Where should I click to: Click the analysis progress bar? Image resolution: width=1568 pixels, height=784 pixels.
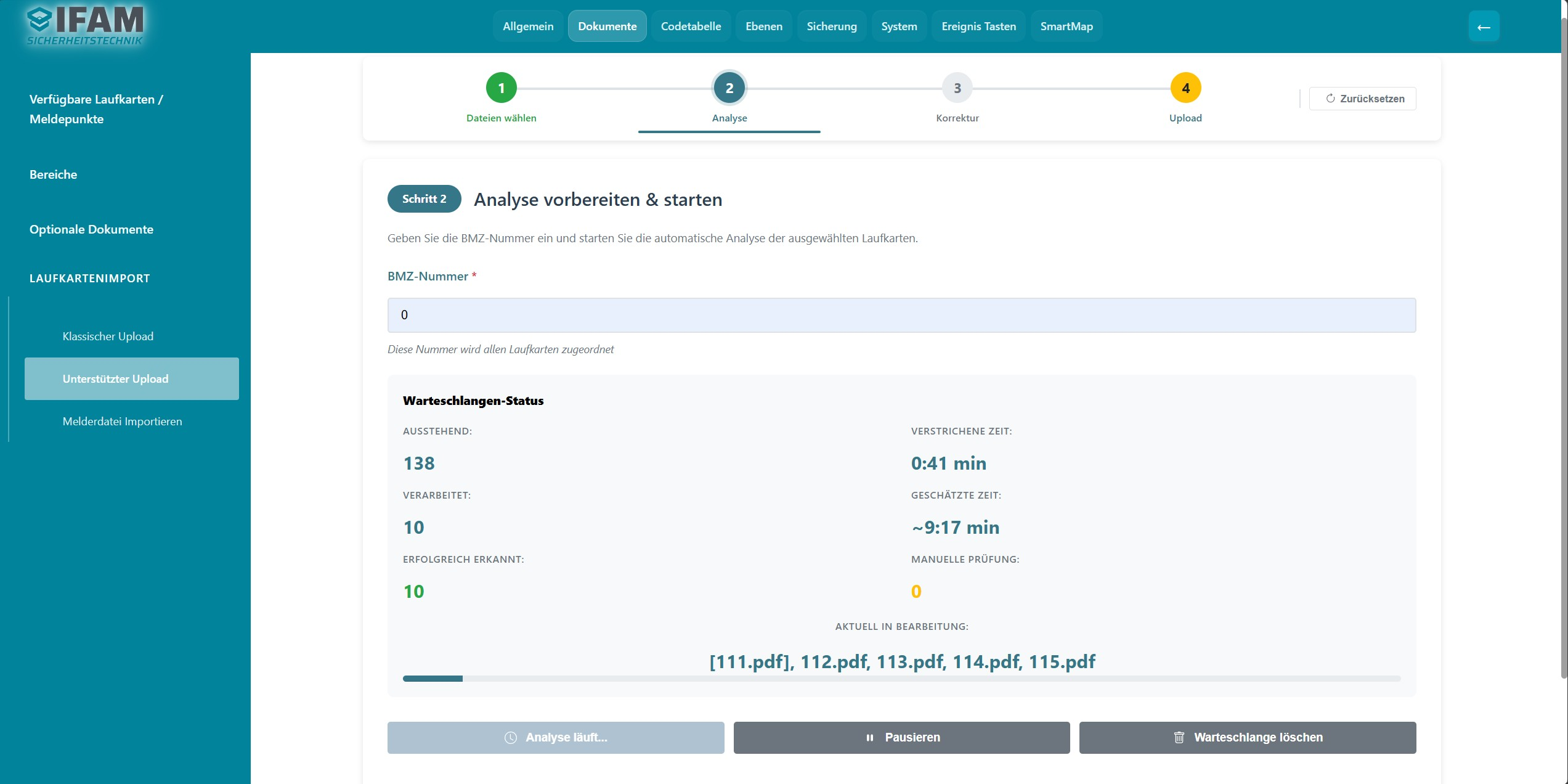tap(901, 679)
